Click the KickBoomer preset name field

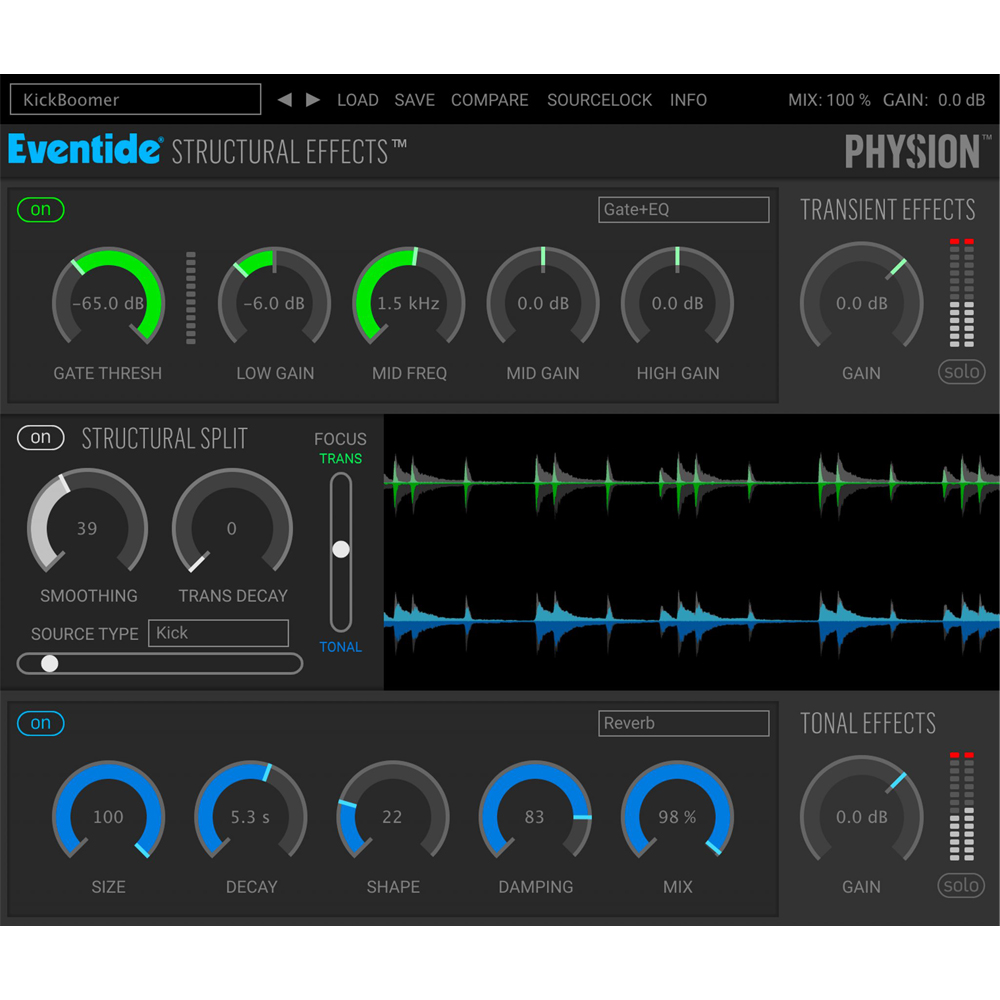135,99
